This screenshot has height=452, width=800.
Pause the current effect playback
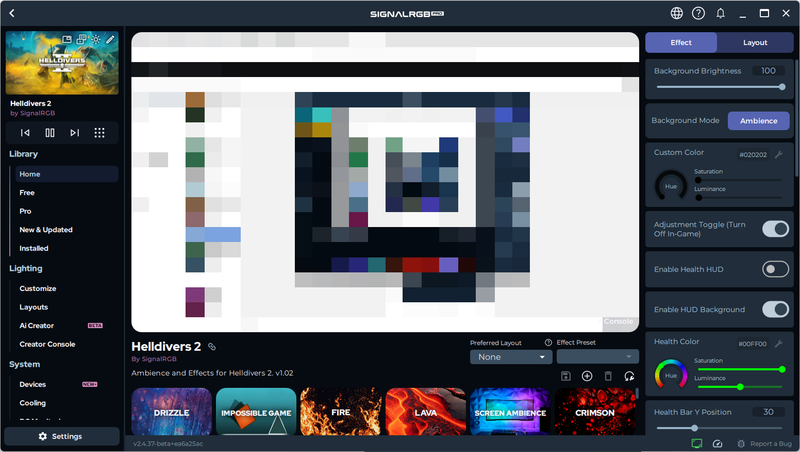pyautogui.click(x=50, y=133)
